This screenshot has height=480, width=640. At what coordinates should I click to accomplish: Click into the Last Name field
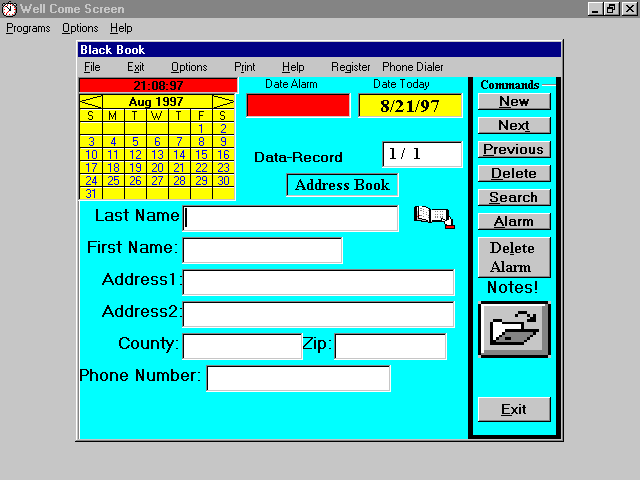[x=291, y=218]
